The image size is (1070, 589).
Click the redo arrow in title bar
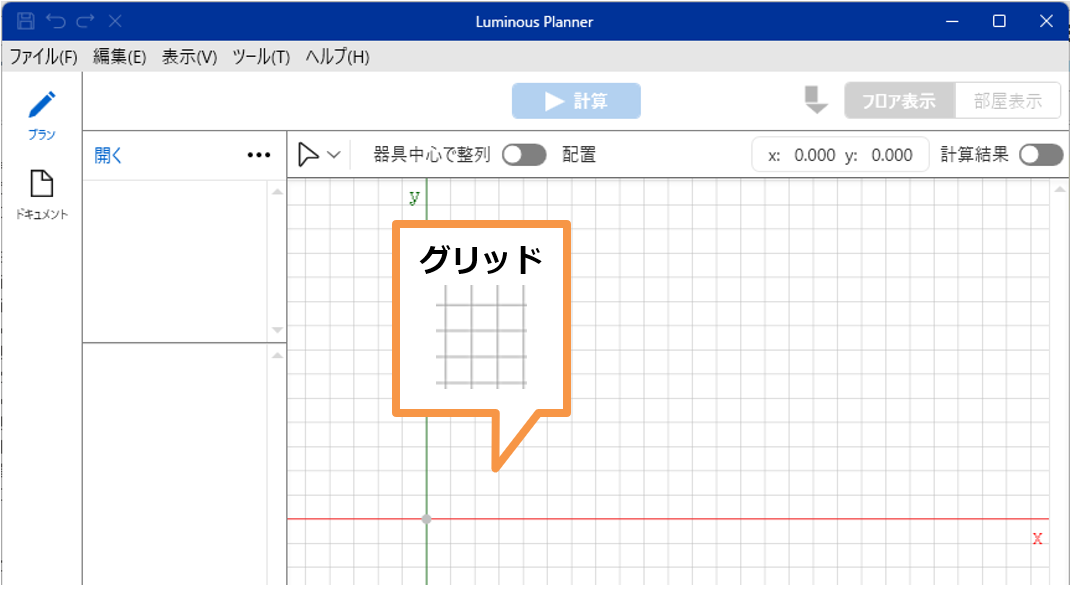84,21
